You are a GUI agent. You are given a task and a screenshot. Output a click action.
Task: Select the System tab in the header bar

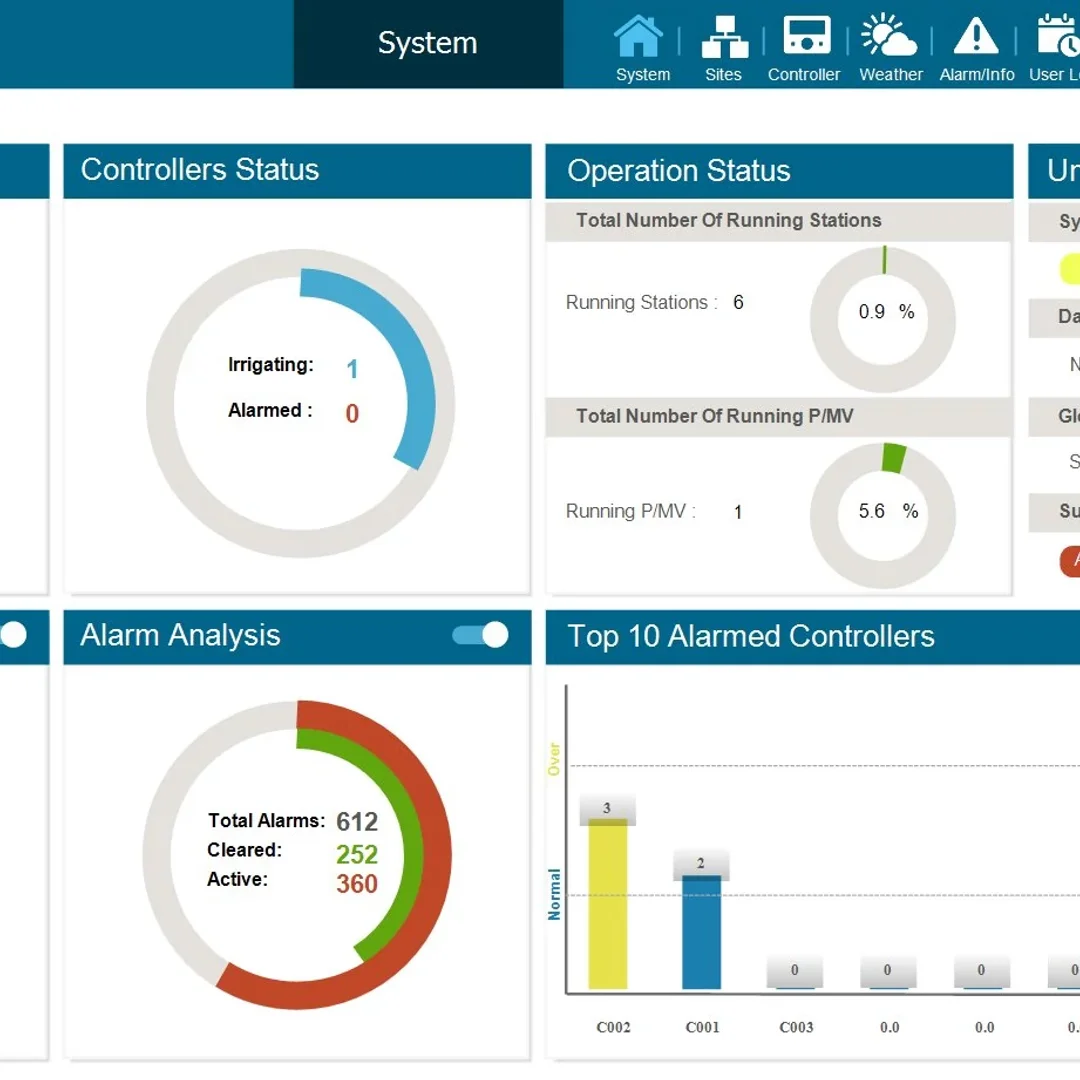pyautogui.click(x=427, y=44)
